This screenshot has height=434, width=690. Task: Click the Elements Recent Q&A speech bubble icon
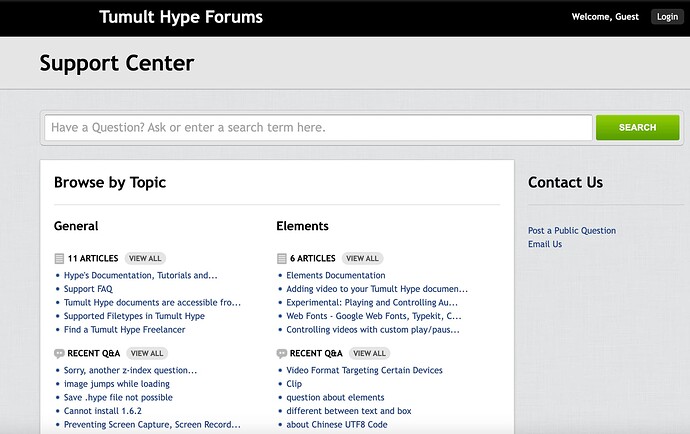282,353
